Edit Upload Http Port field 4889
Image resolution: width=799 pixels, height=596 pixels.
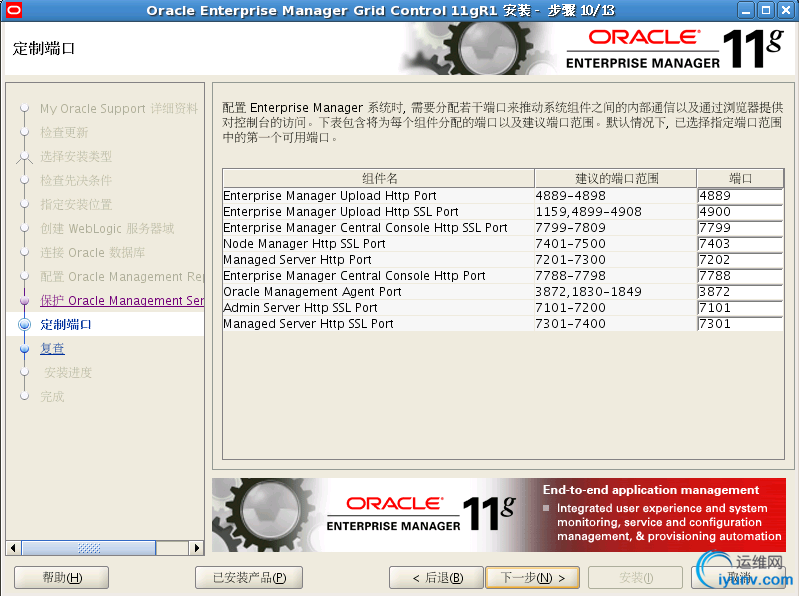point(740,196)
